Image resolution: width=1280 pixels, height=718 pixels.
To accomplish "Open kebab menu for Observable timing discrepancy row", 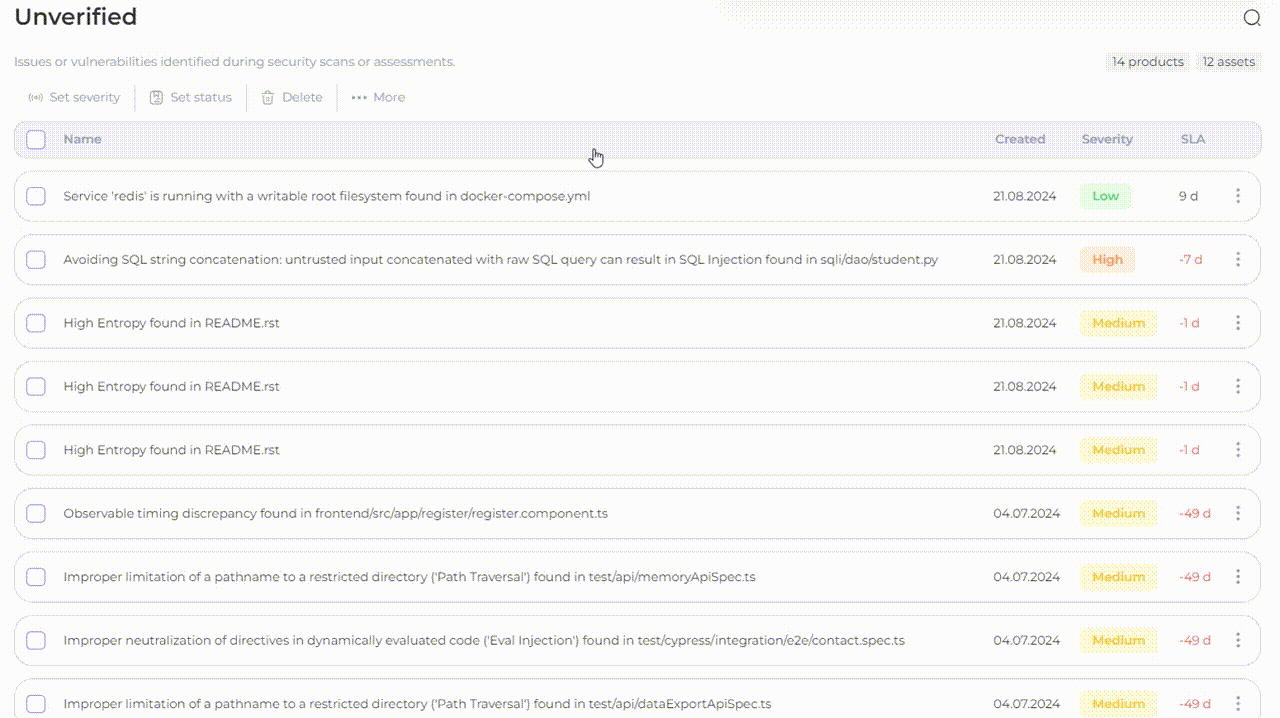I will [1238, 514].
